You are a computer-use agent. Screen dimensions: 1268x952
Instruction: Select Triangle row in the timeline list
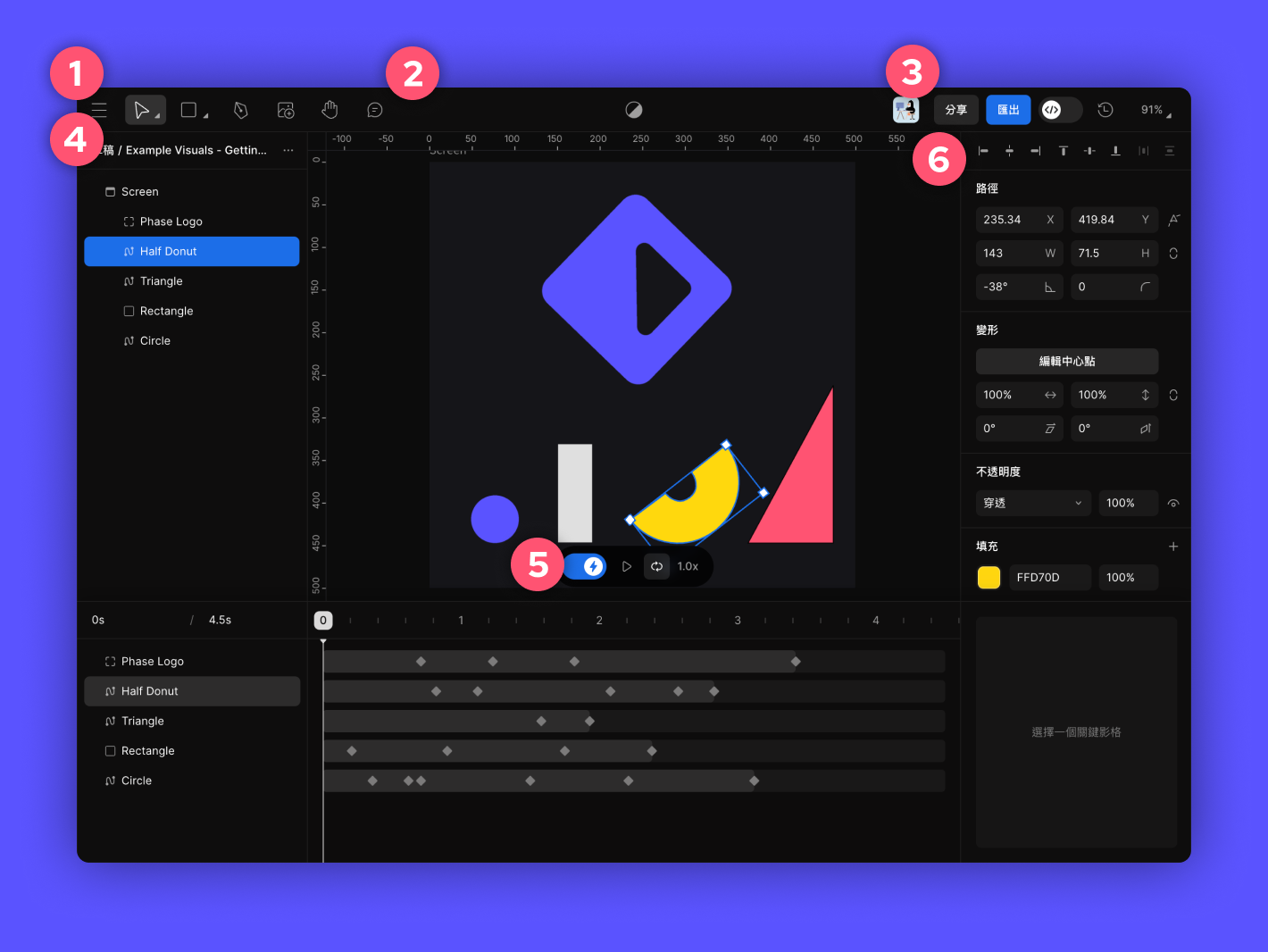[x=192, y=721]
